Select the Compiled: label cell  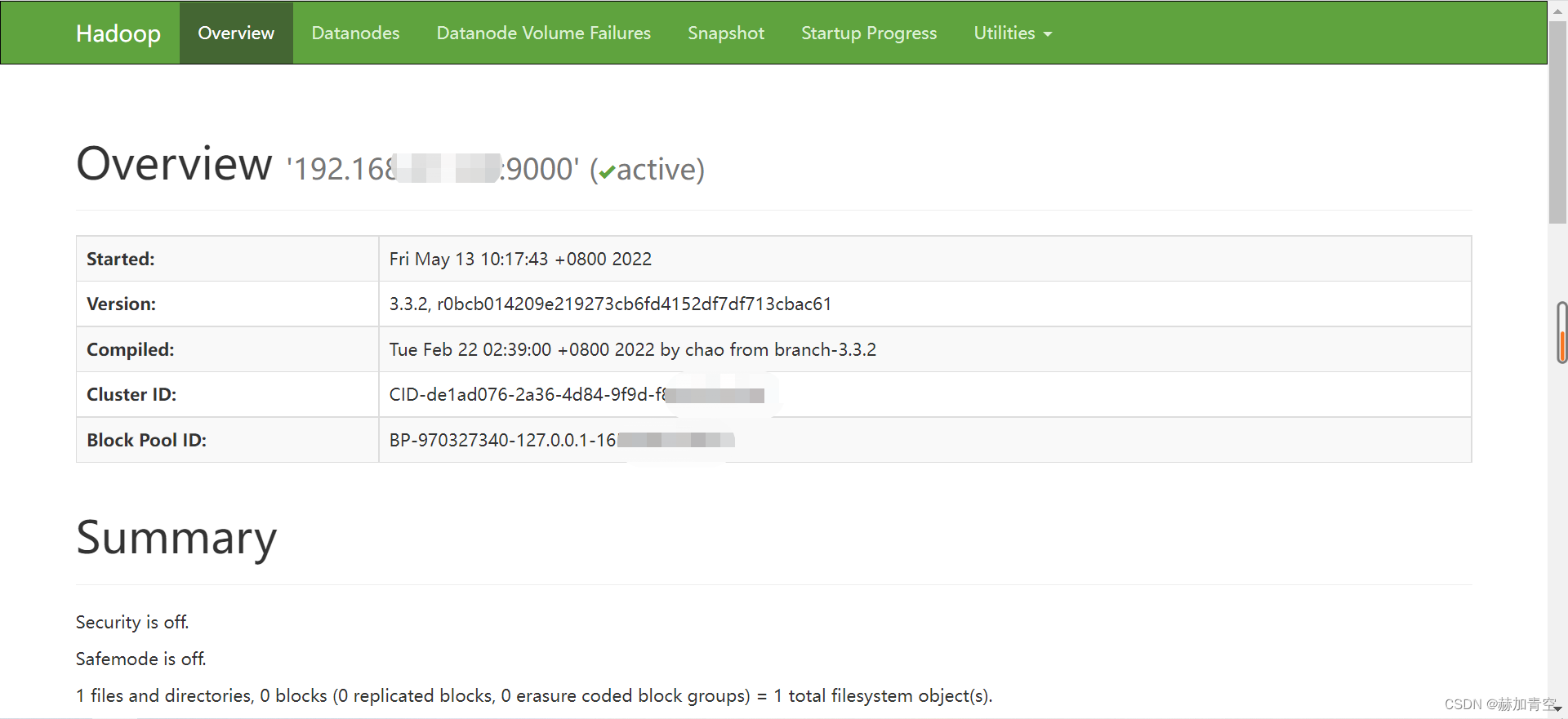[x=228, y=349]
